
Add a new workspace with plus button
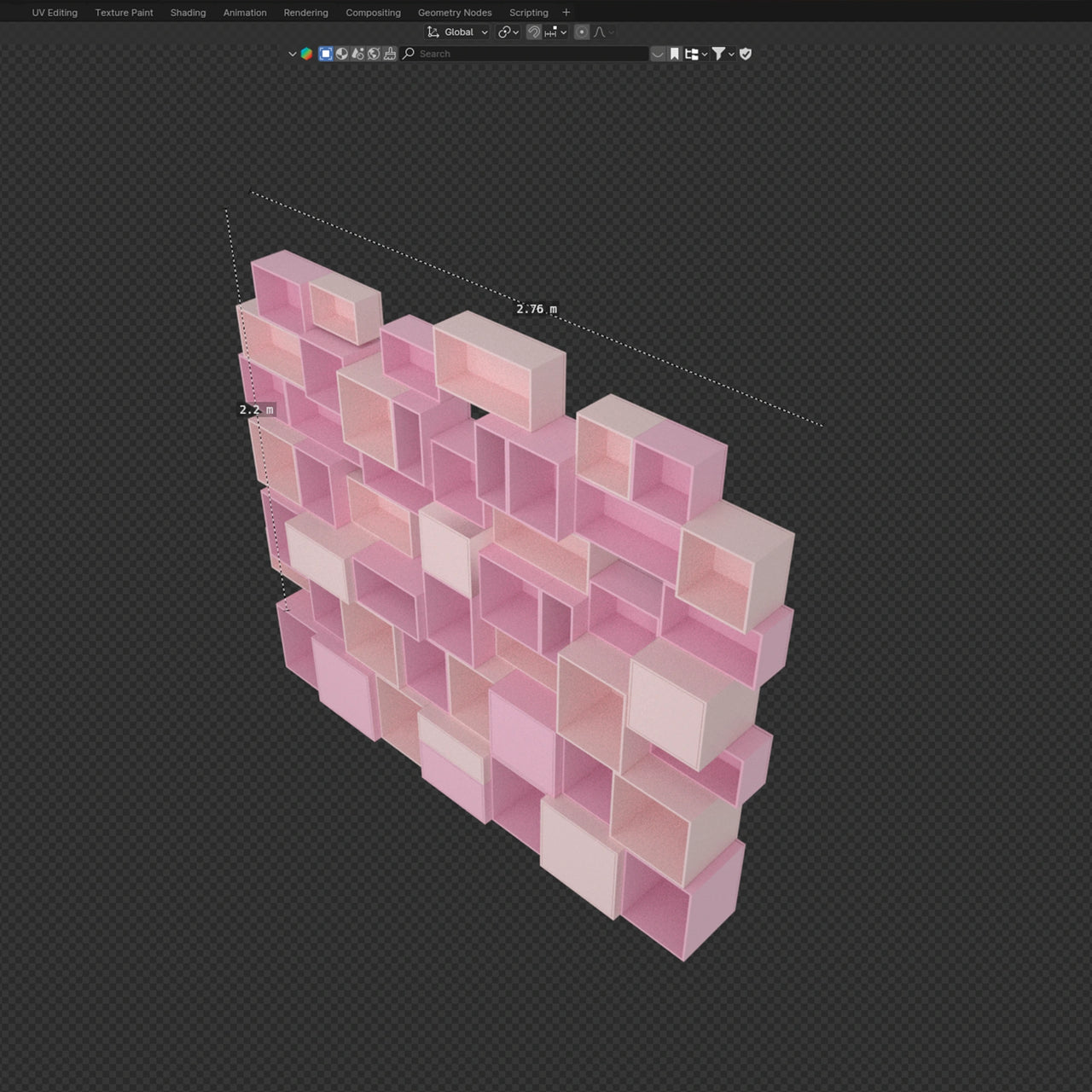566,13
